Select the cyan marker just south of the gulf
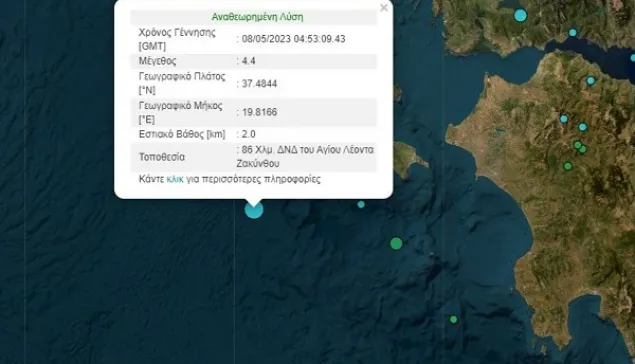Viewport: 635px width, 364px height. [x=591, y=81]
